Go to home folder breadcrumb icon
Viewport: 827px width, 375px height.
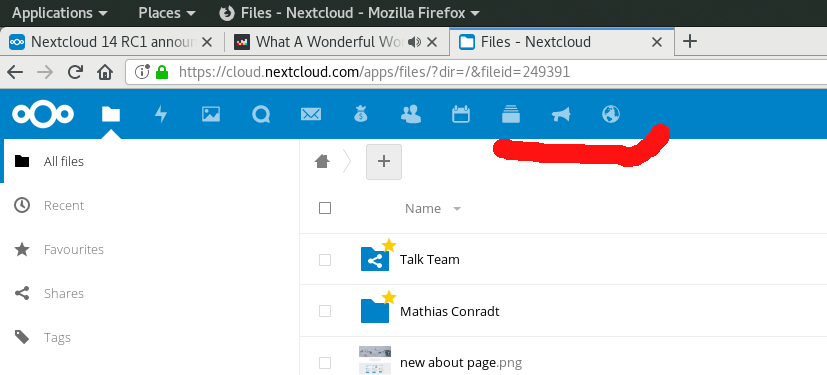(322, 161)
